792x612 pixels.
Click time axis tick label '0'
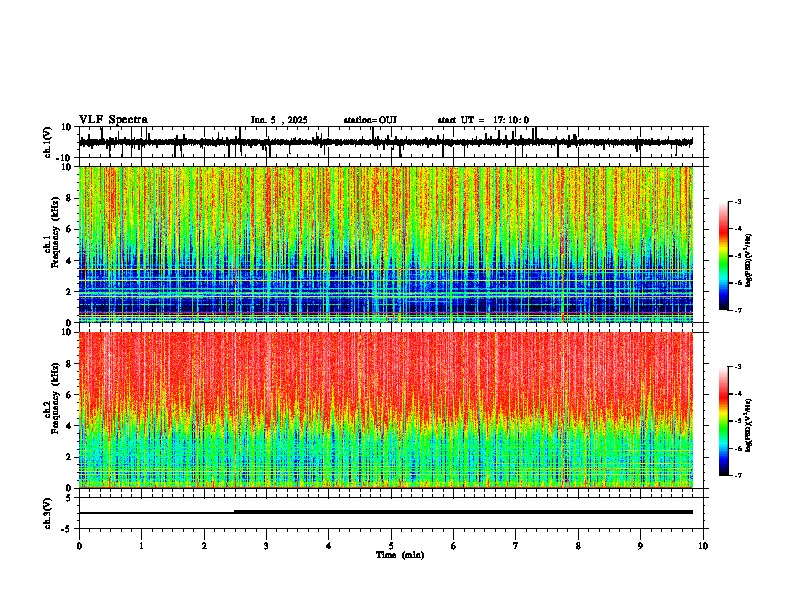point(79,546)
